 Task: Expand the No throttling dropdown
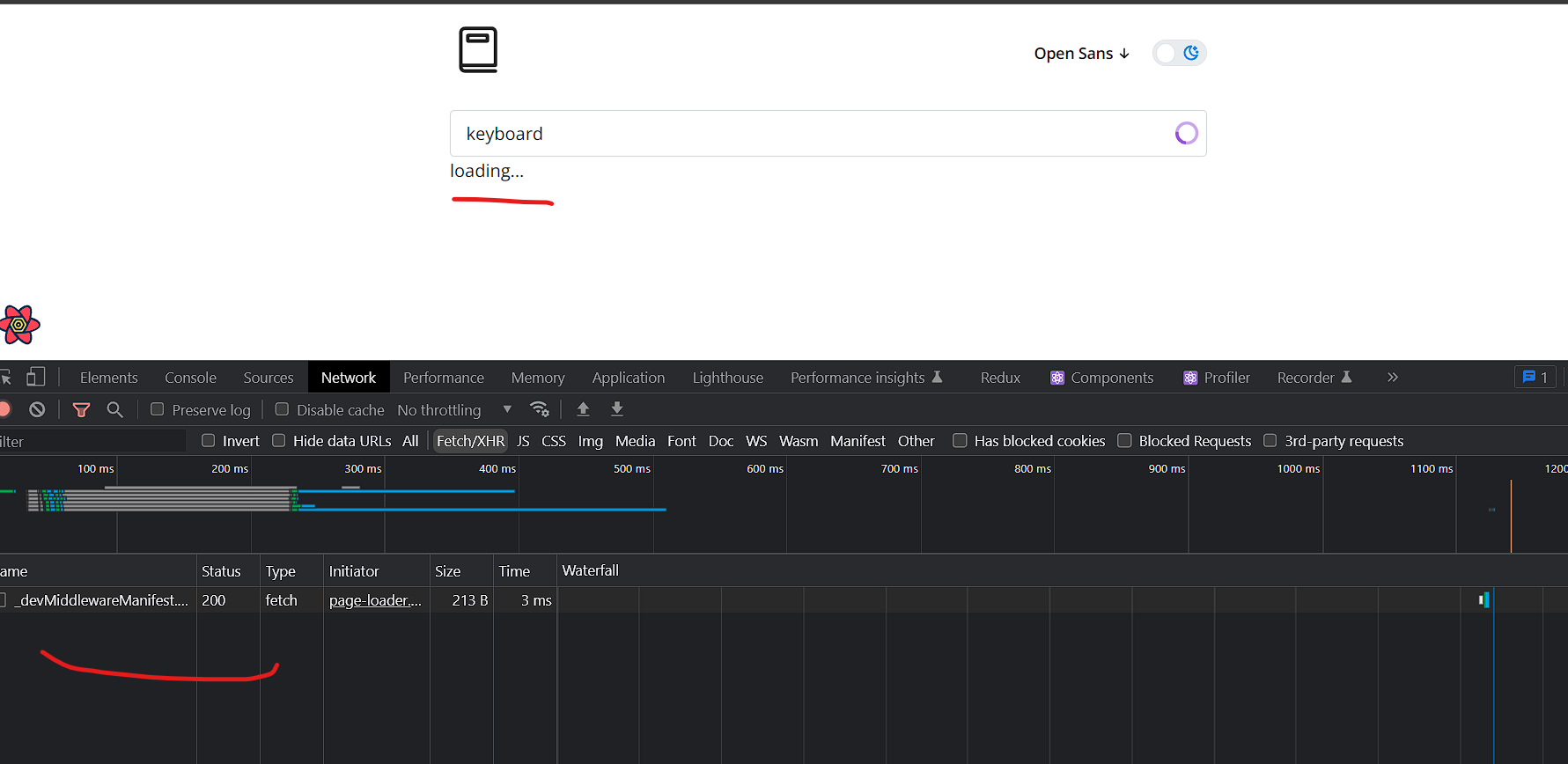coord(453,410)
